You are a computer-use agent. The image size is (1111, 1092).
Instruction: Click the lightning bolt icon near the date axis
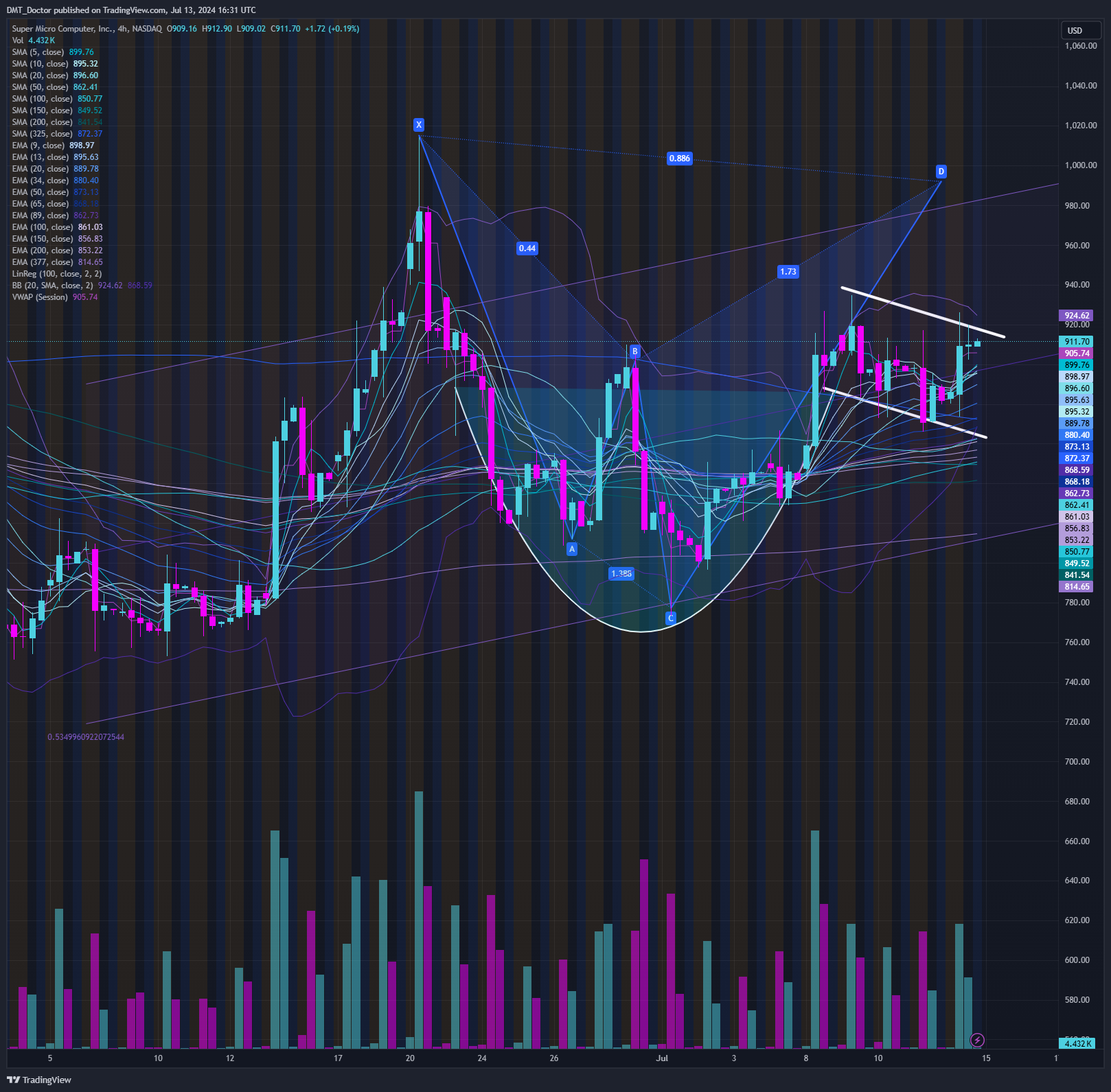point(976,1041)
